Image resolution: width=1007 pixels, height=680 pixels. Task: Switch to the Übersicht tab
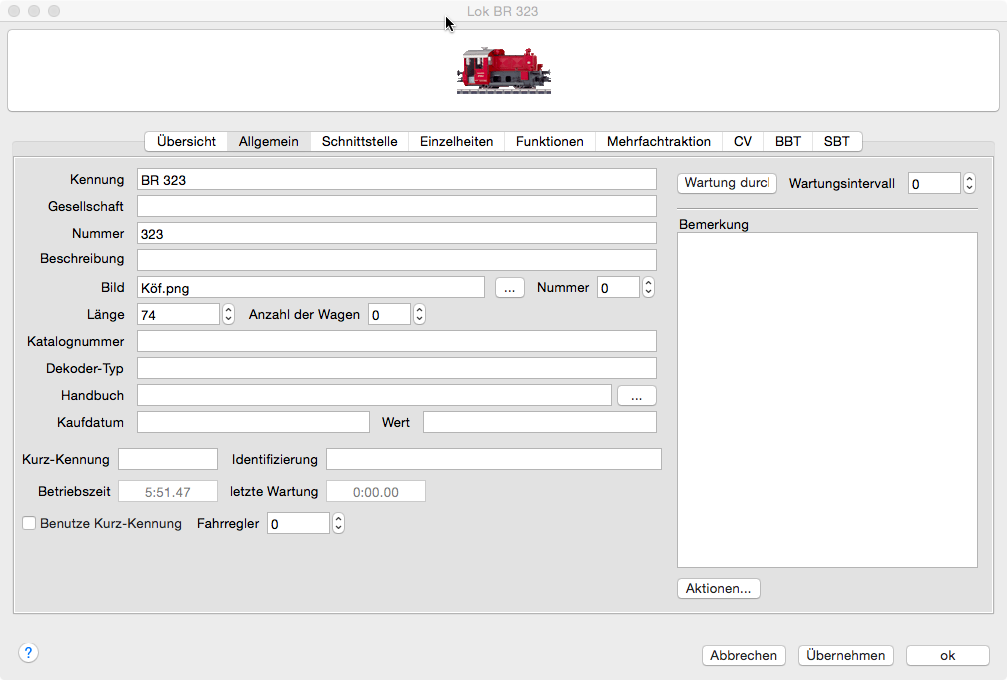point(186,142)
